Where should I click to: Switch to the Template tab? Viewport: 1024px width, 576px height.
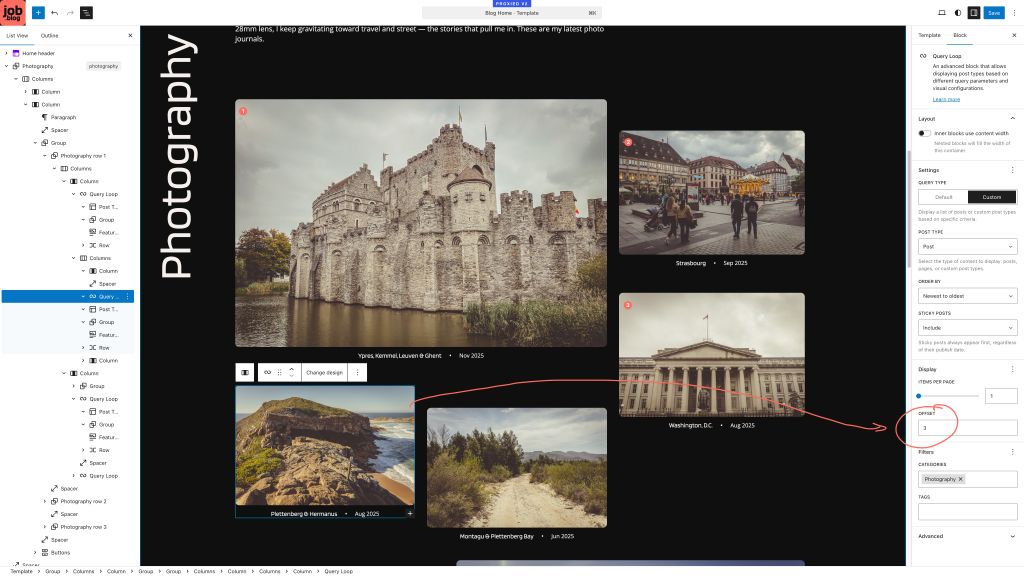(x=930, y=34)
